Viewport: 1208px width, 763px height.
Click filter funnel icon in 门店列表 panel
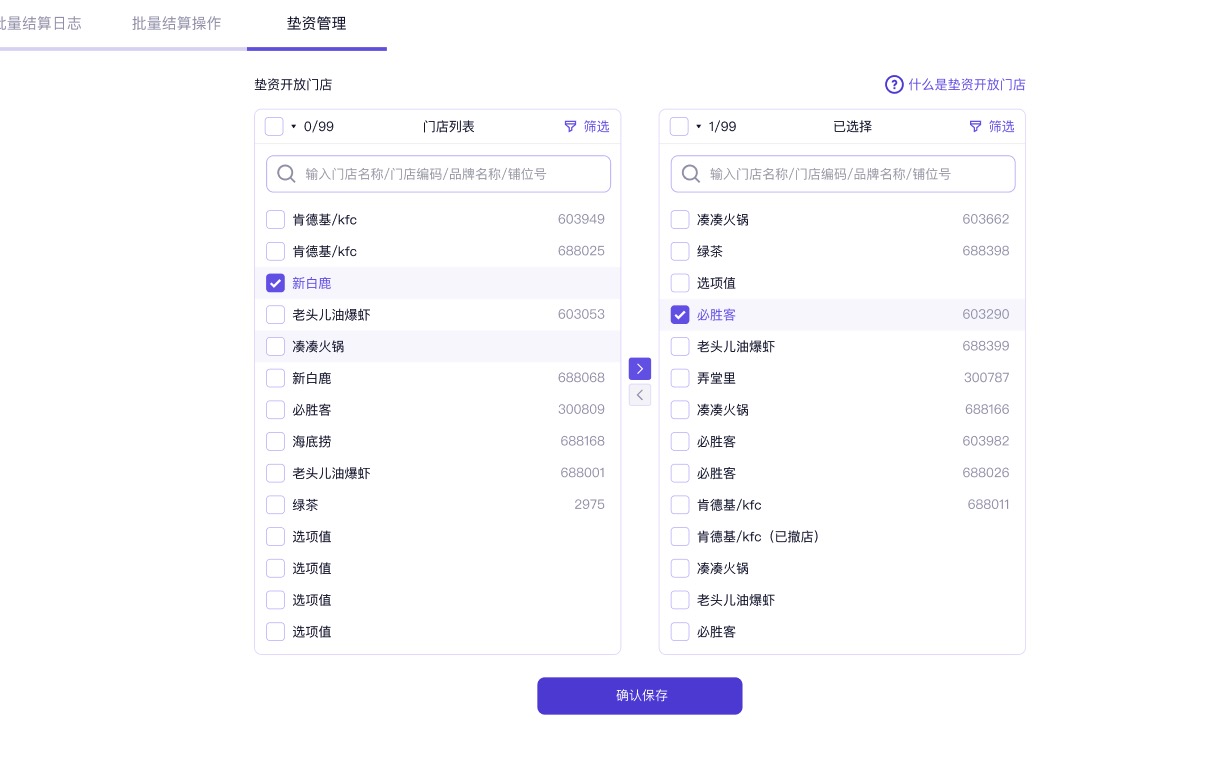(570, 127)
